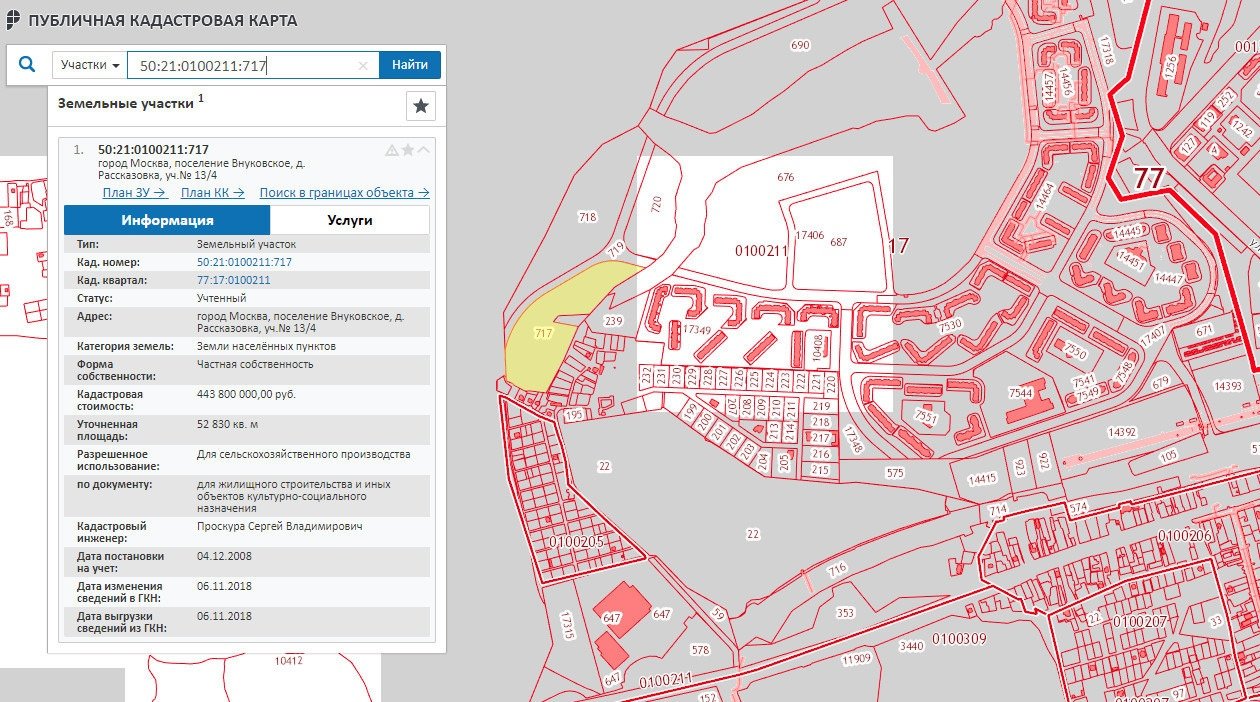The height and width of the screenshot is (702, 1260).
Task: Click the magnifying glass search icon
Action: [27, 65]
